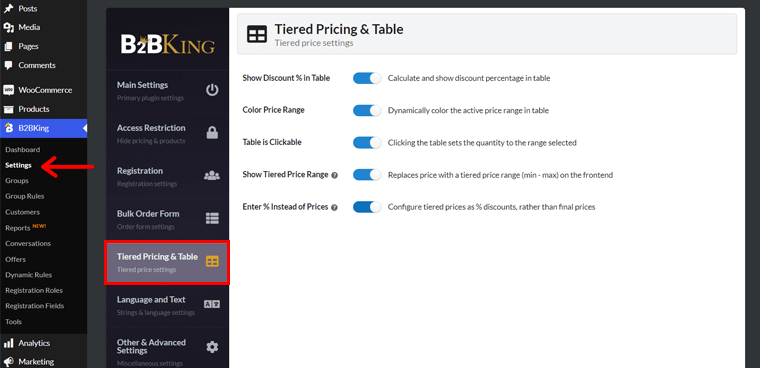
Task: Click the Access Restriction lock icon
Action: click(x=212, y=133)
